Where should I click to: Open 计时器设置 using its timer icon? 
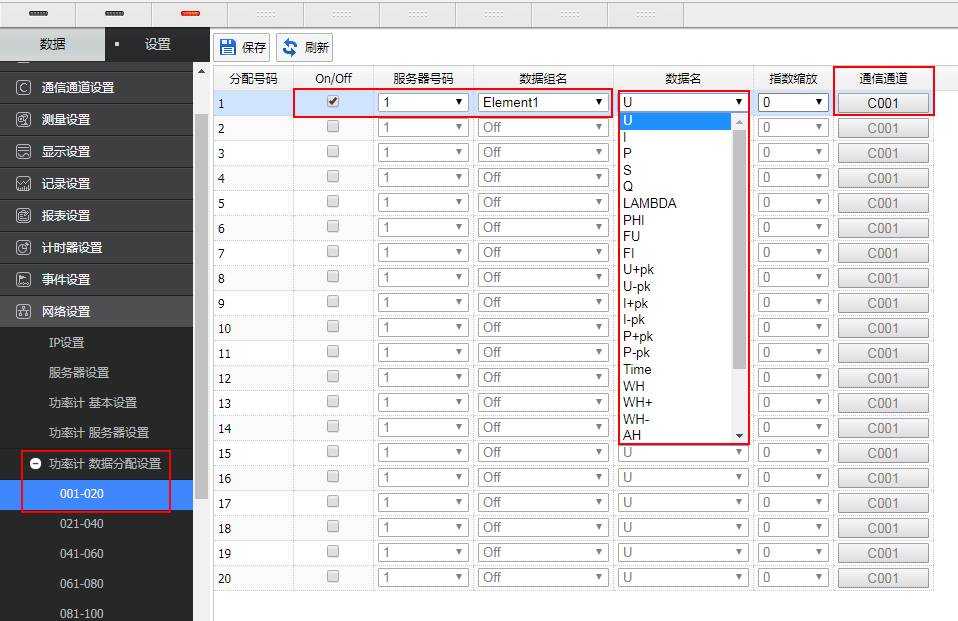[x=23, y=247]
